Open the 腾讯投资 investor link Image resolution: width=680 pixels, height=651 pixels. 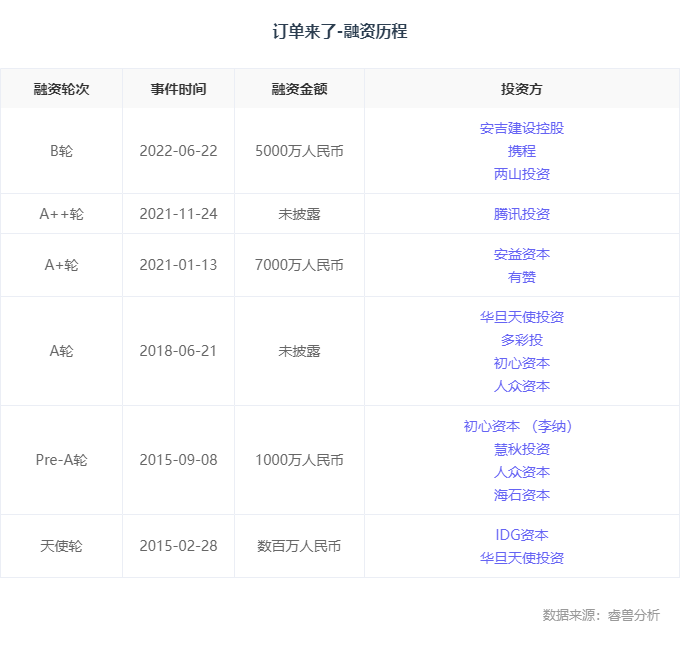click(x=522, y=214)
